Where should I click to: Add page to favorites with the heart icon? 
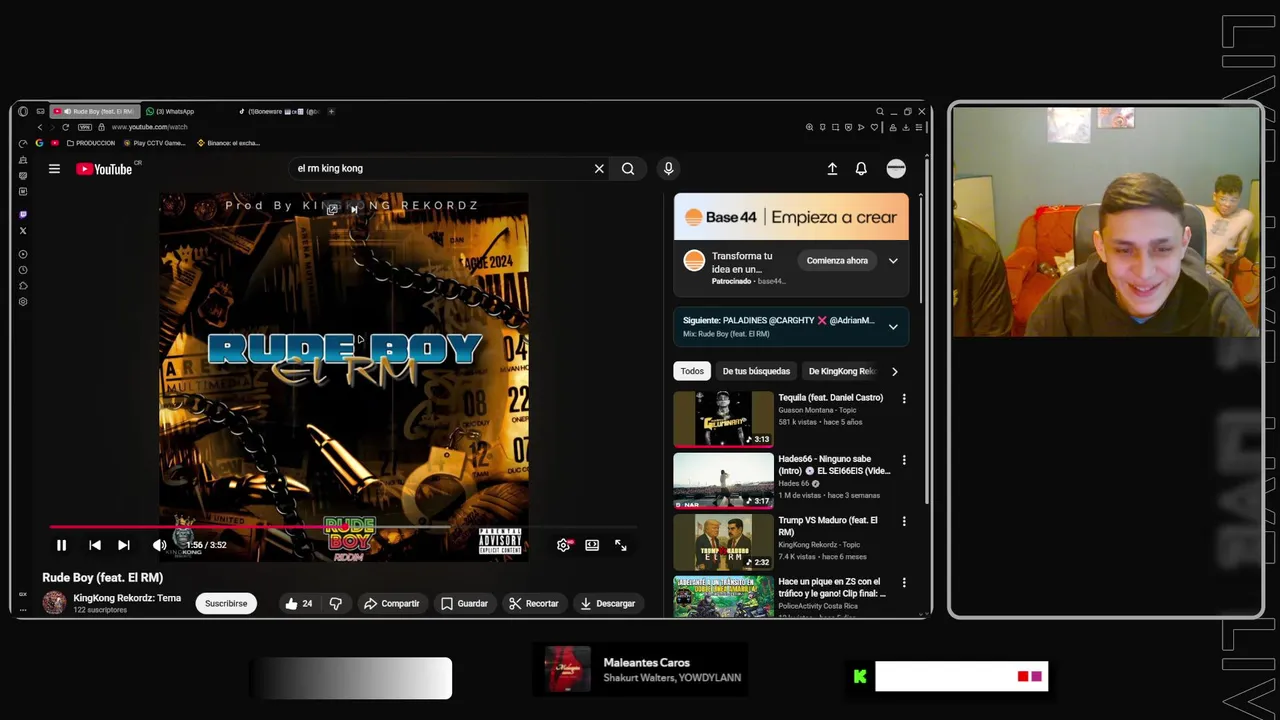click(874, 127)
